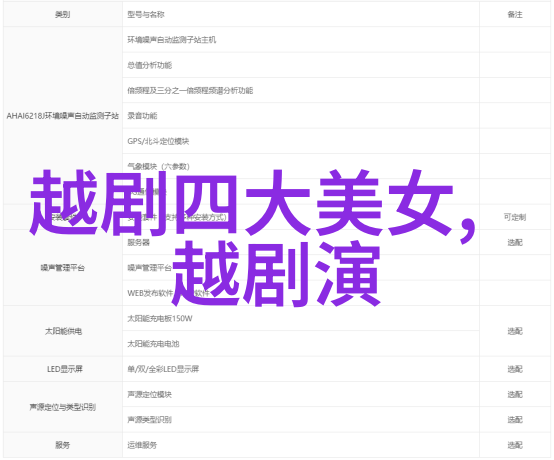Select the 太阳能充电板150W cell
Image resolution: width=554 pixels, height=460 pixels.
point(301,318)
